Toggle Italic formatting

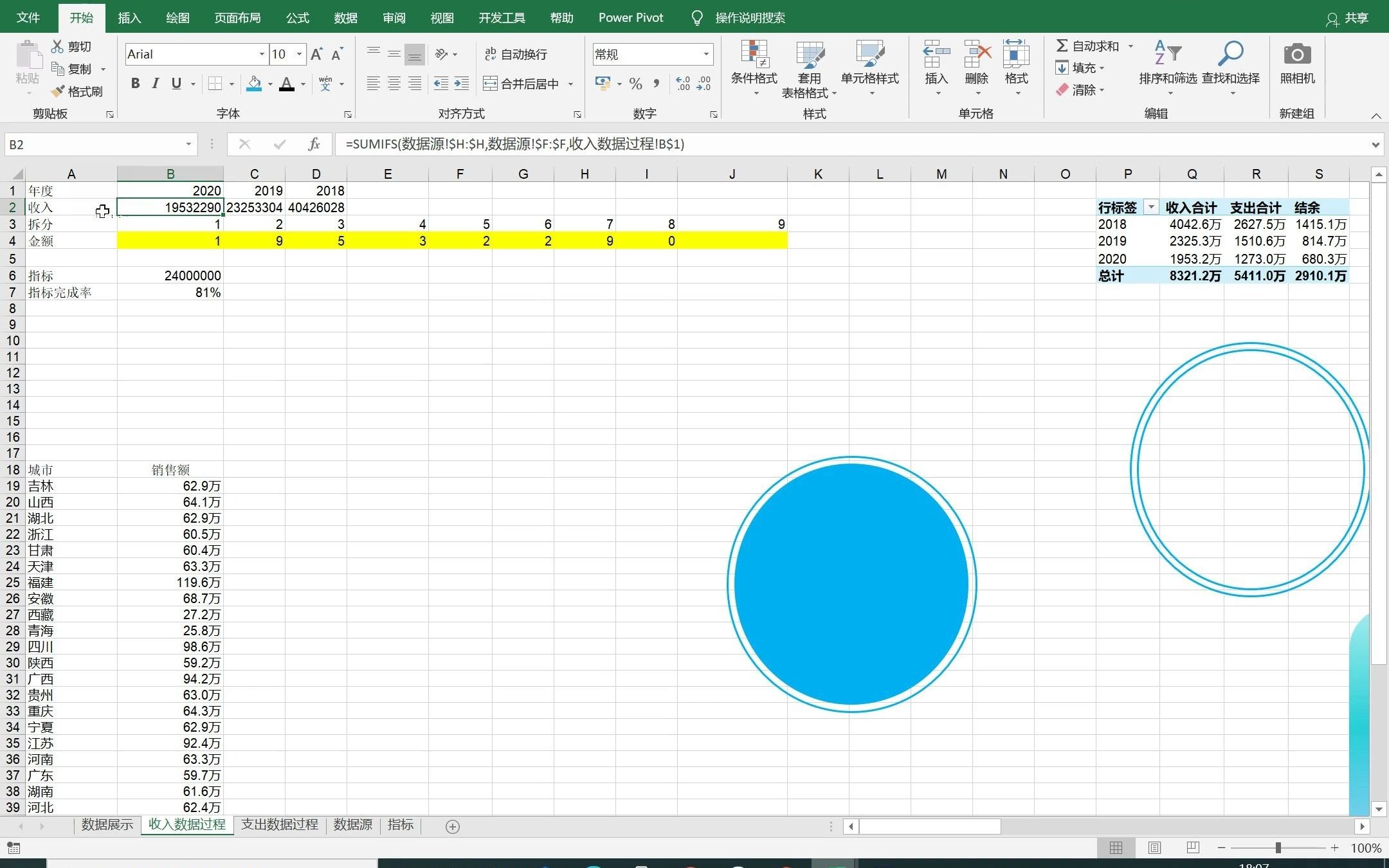(155, 84)
